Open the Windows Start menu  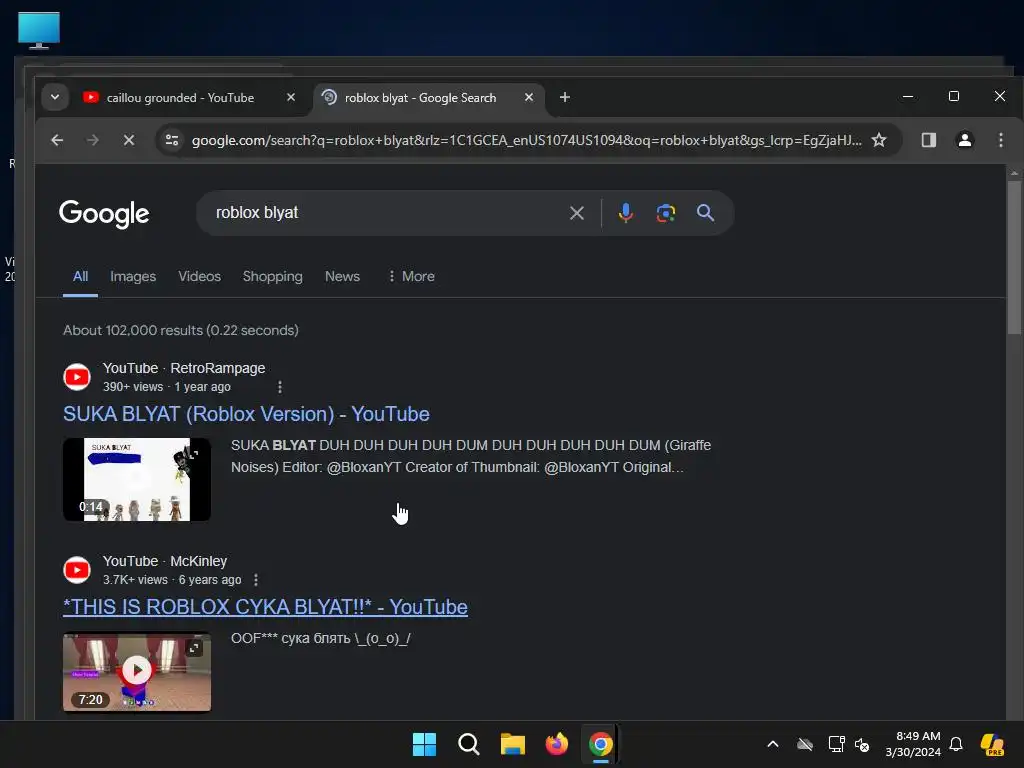point(424,744)
